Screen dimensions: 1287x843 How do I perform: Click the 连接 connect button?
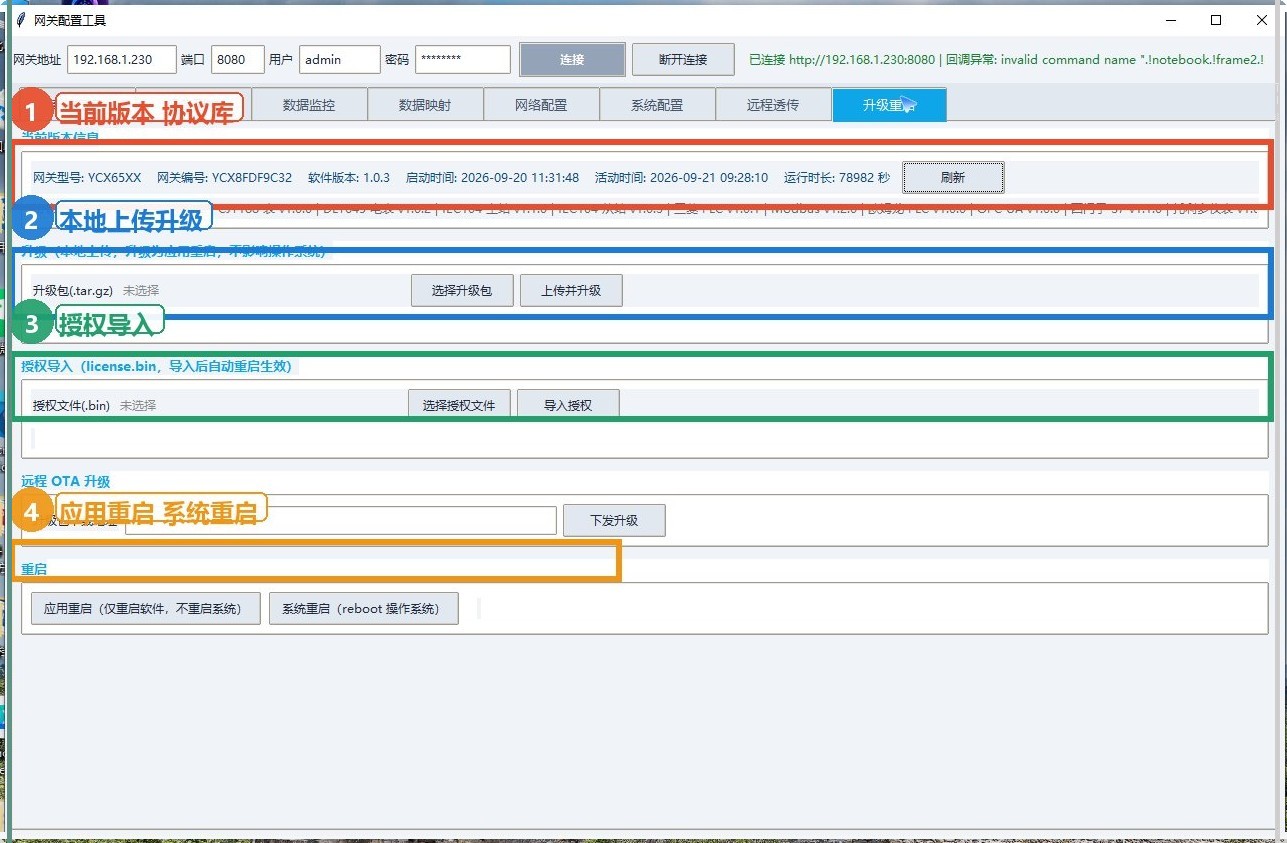coord(572,60)
